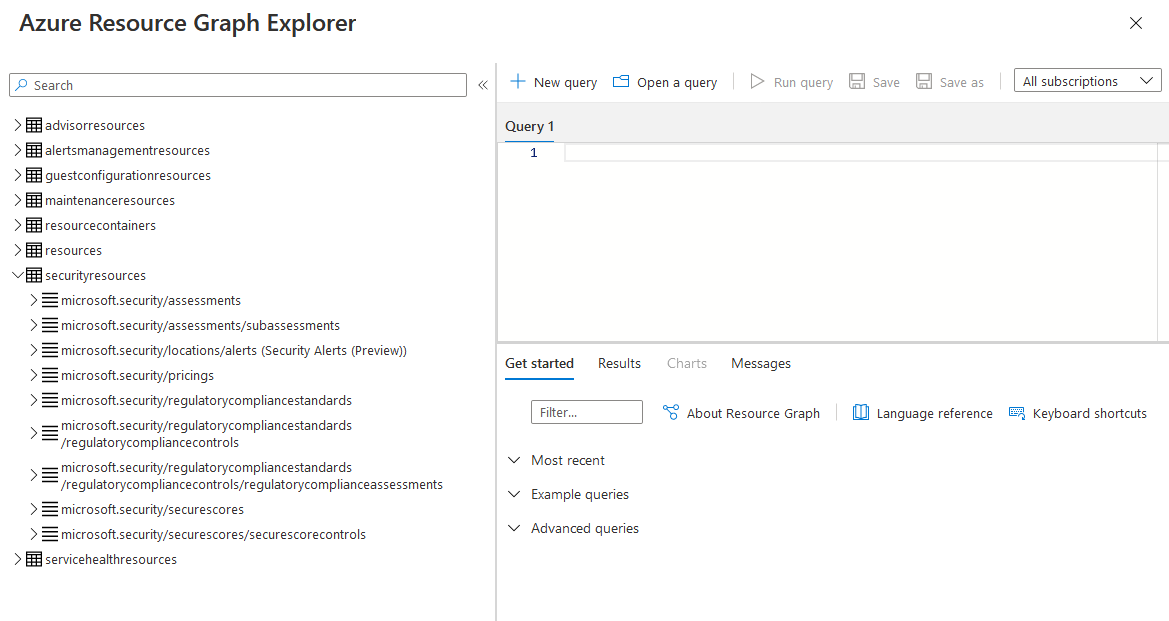Image resolution: width=1169 pixels, height=621 pixels.
Task: Click the Save as icon
Action: 923,81
